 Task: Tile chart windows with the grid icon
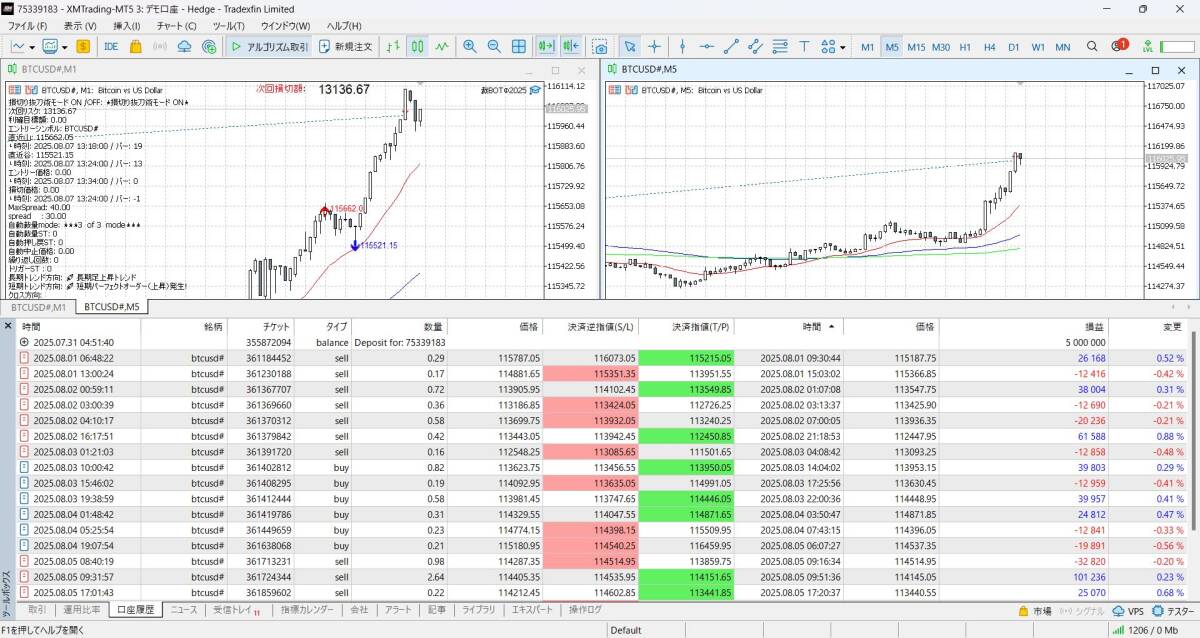click(x=519, y=46)
